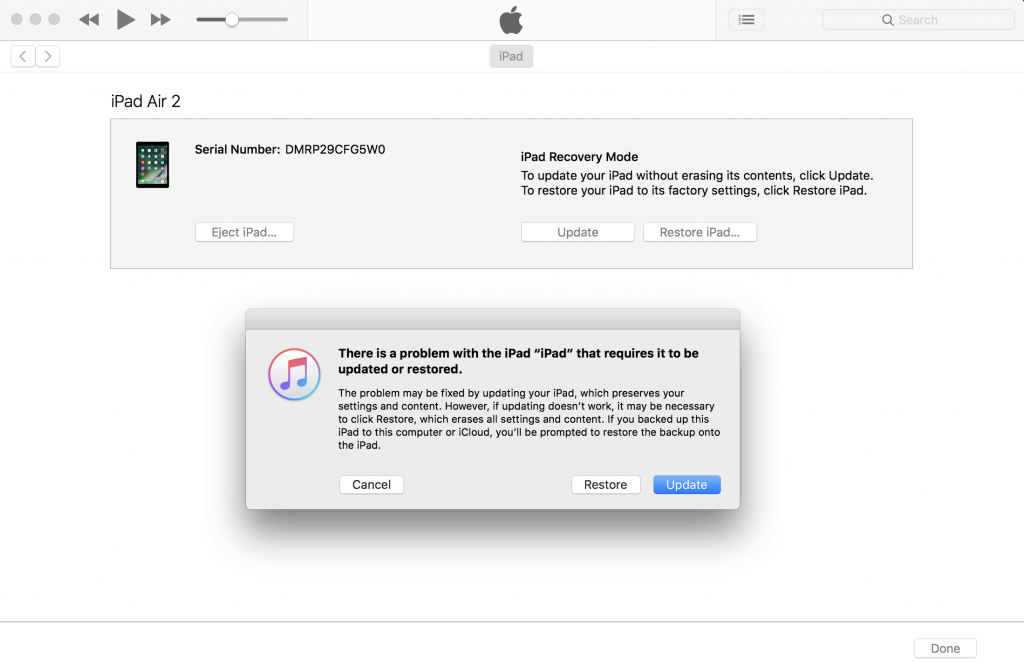The width and height of the screenshot is (1024, 663).
Task: Click the Done button at the bottom
Action: coord(945,648)
